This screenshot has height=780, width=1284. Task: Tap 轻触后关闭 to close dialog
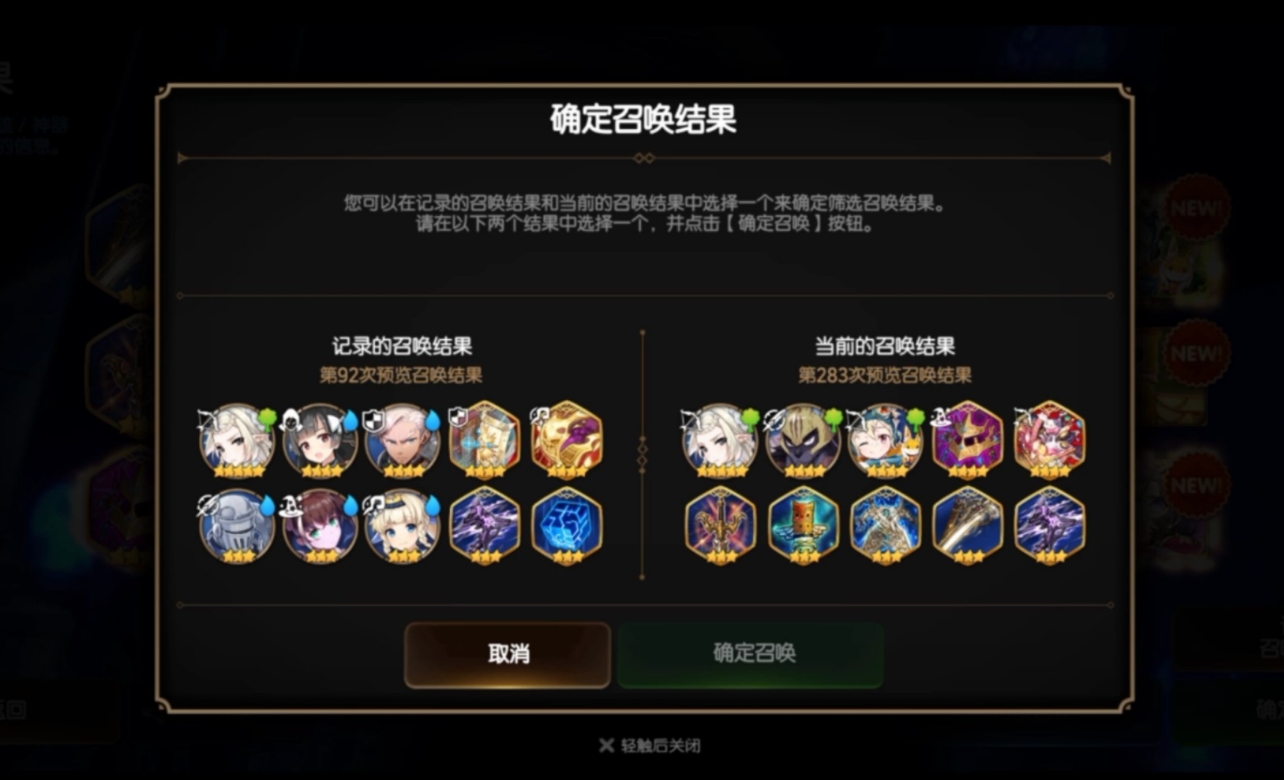650,745
